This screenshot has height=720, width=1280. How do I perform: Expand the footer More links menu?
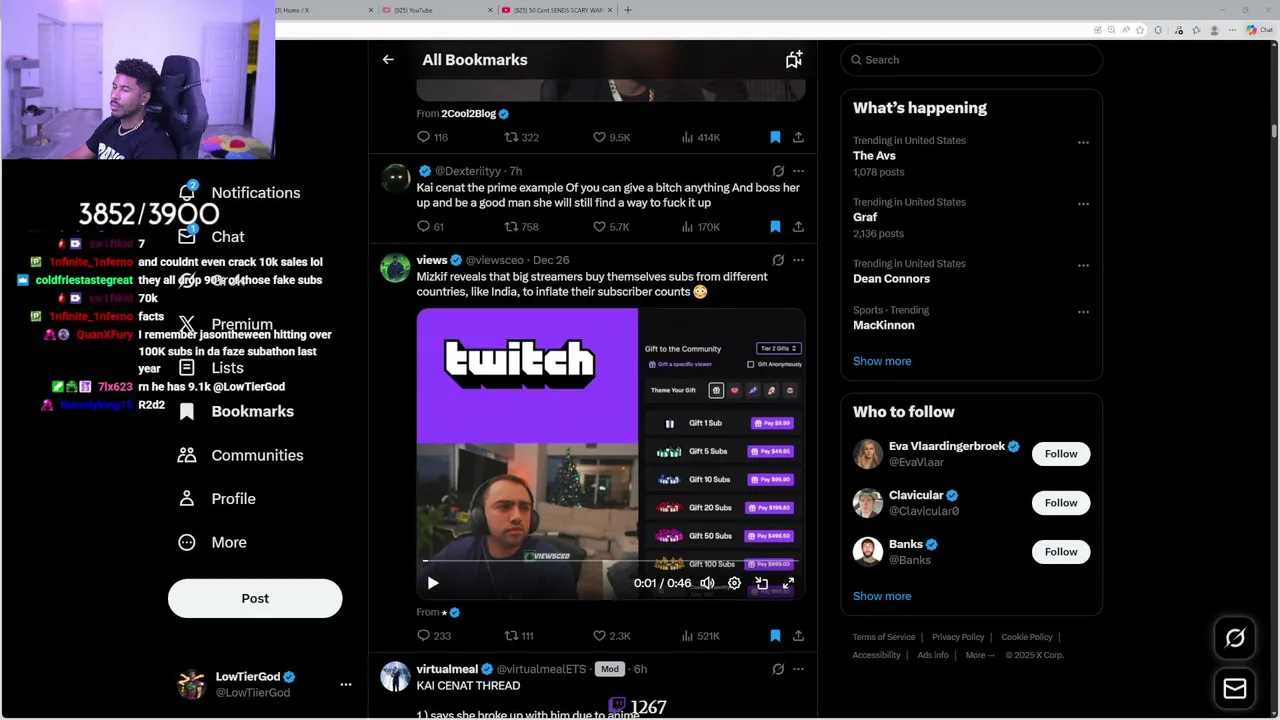980,655
